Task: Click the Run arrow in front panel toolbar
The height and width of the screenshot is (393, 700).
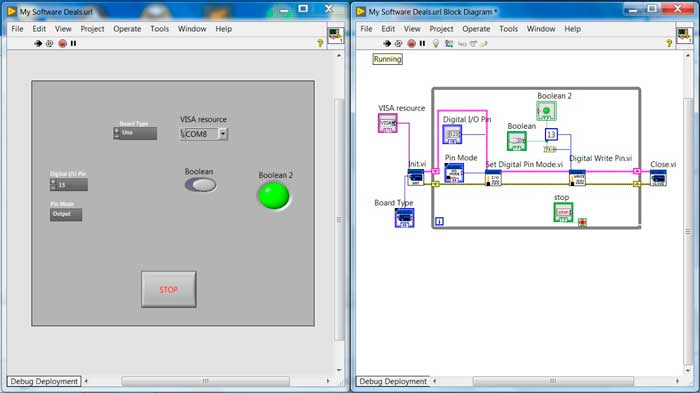Action: [38, 43]
